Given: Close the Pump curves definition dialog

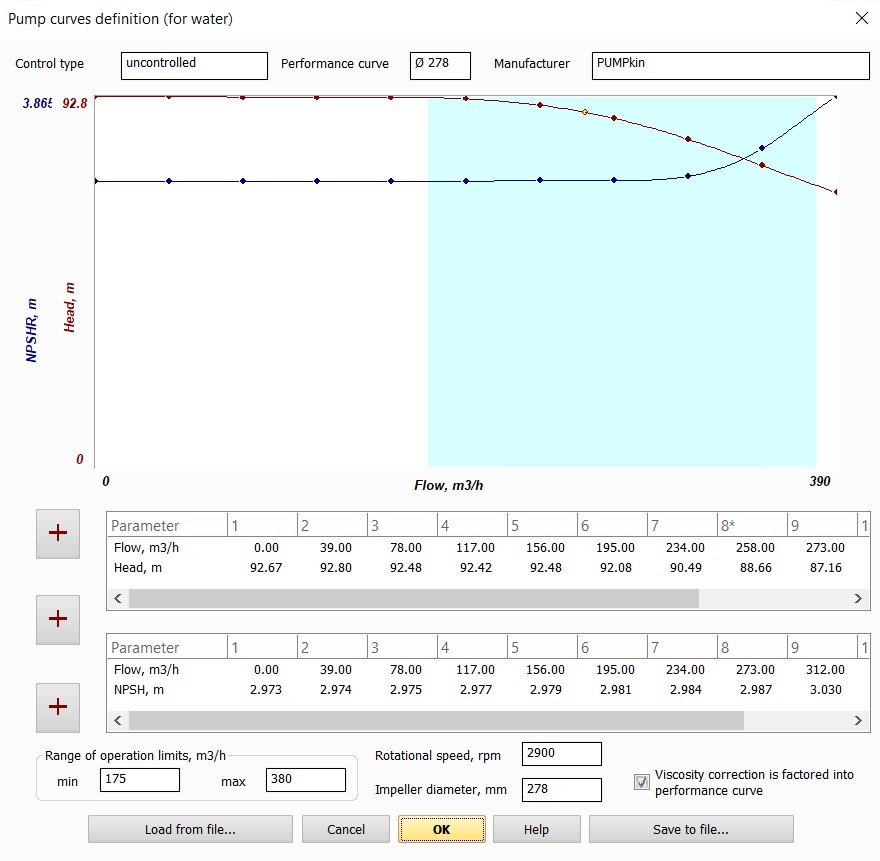Looking at the screenshot, I should point(861,18).
